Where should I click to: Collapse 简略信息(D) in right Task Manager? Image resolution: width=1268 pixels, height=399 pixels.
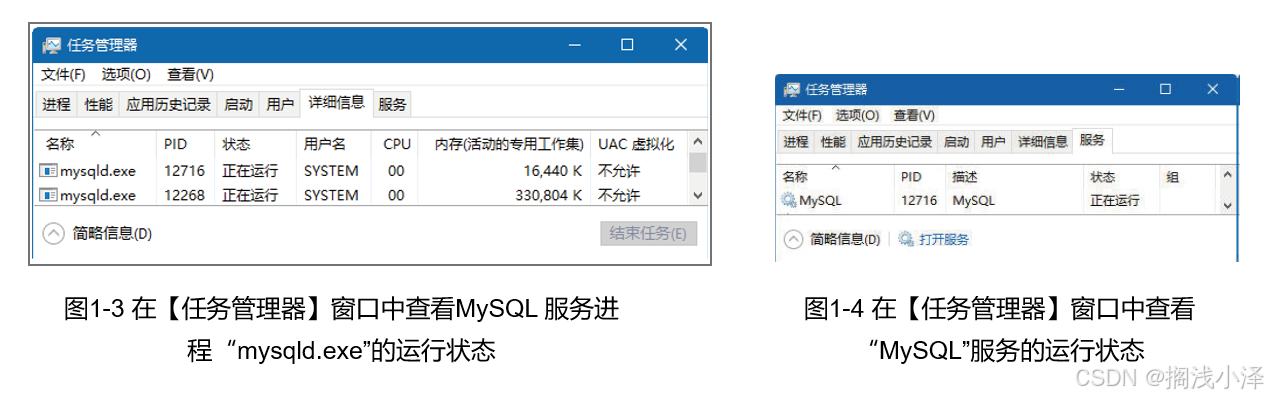pos(832,239)
